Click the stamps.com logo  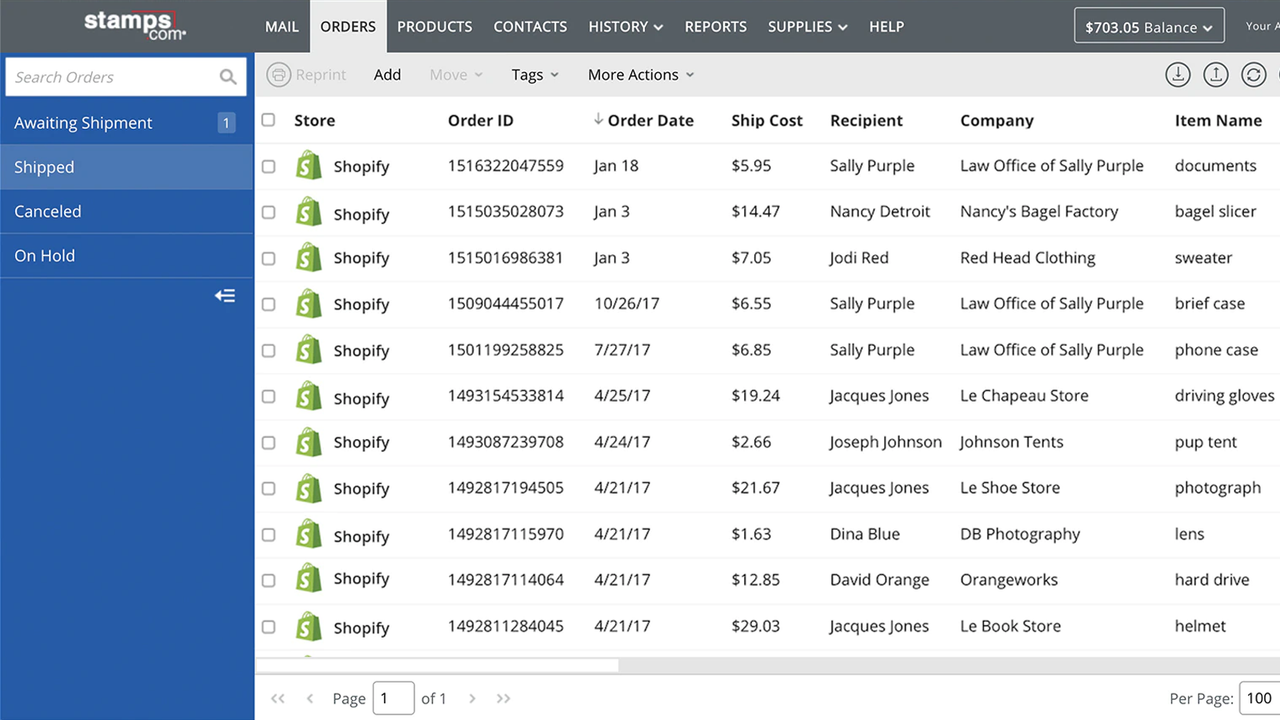tap(134, 24)
